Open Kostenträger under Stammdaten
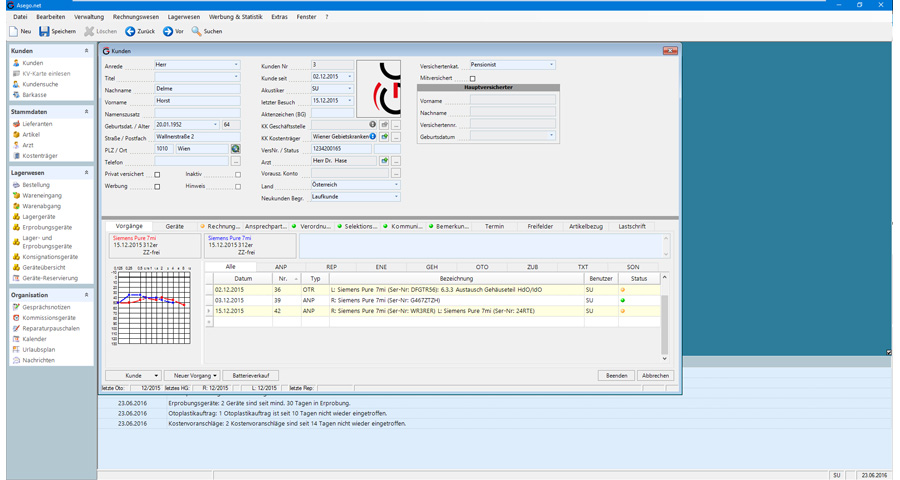The height and width of the screenshot is (480, 900). click(x=40, y=156)
